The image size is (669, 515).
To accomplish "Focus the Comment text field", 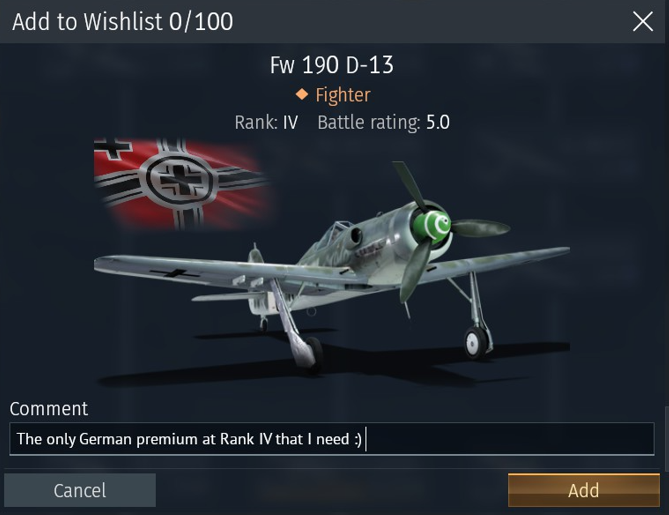I will click(x=332, y=439).
